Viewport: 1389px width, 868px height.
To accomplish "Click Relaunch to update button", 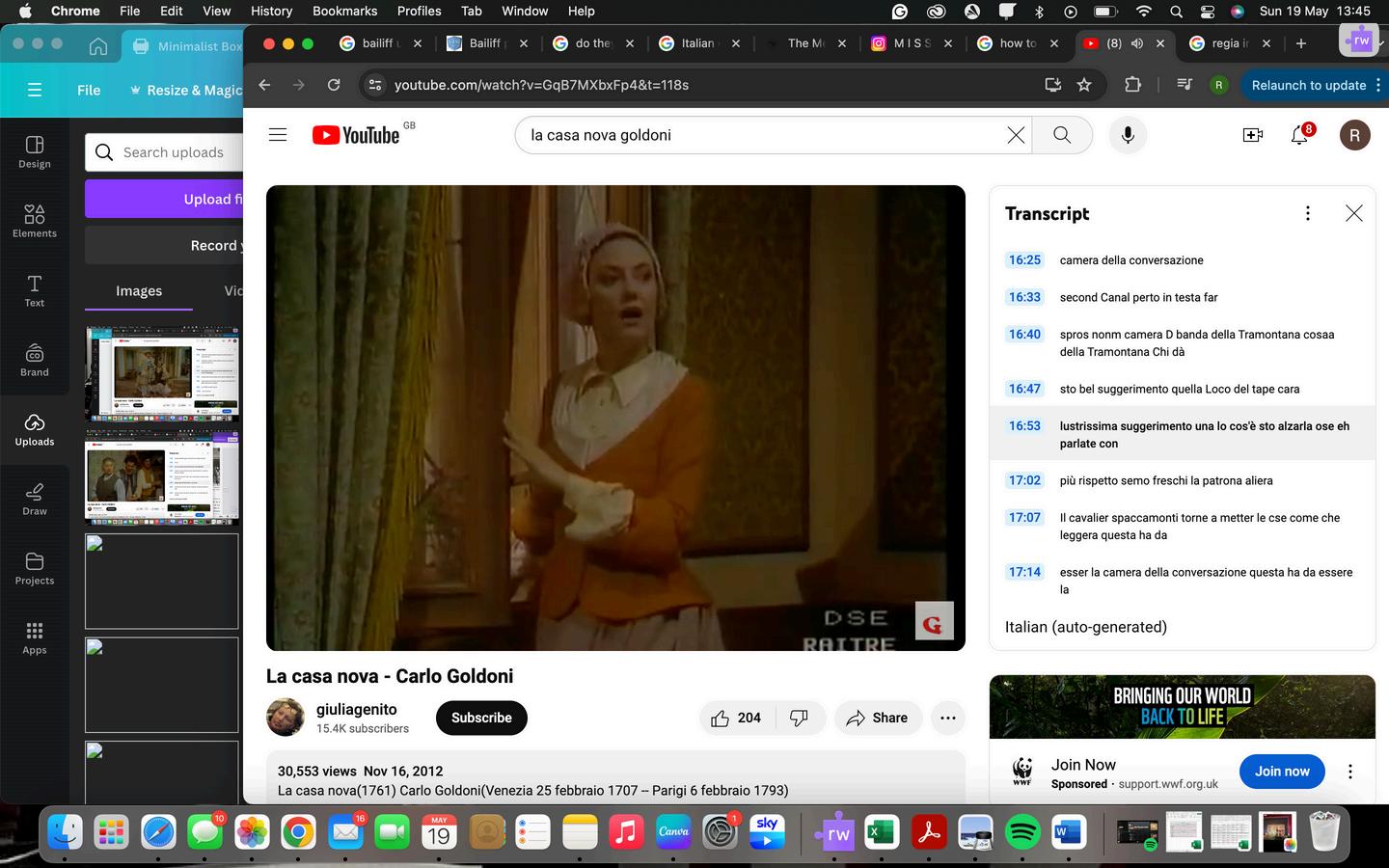I will 1308,85.
